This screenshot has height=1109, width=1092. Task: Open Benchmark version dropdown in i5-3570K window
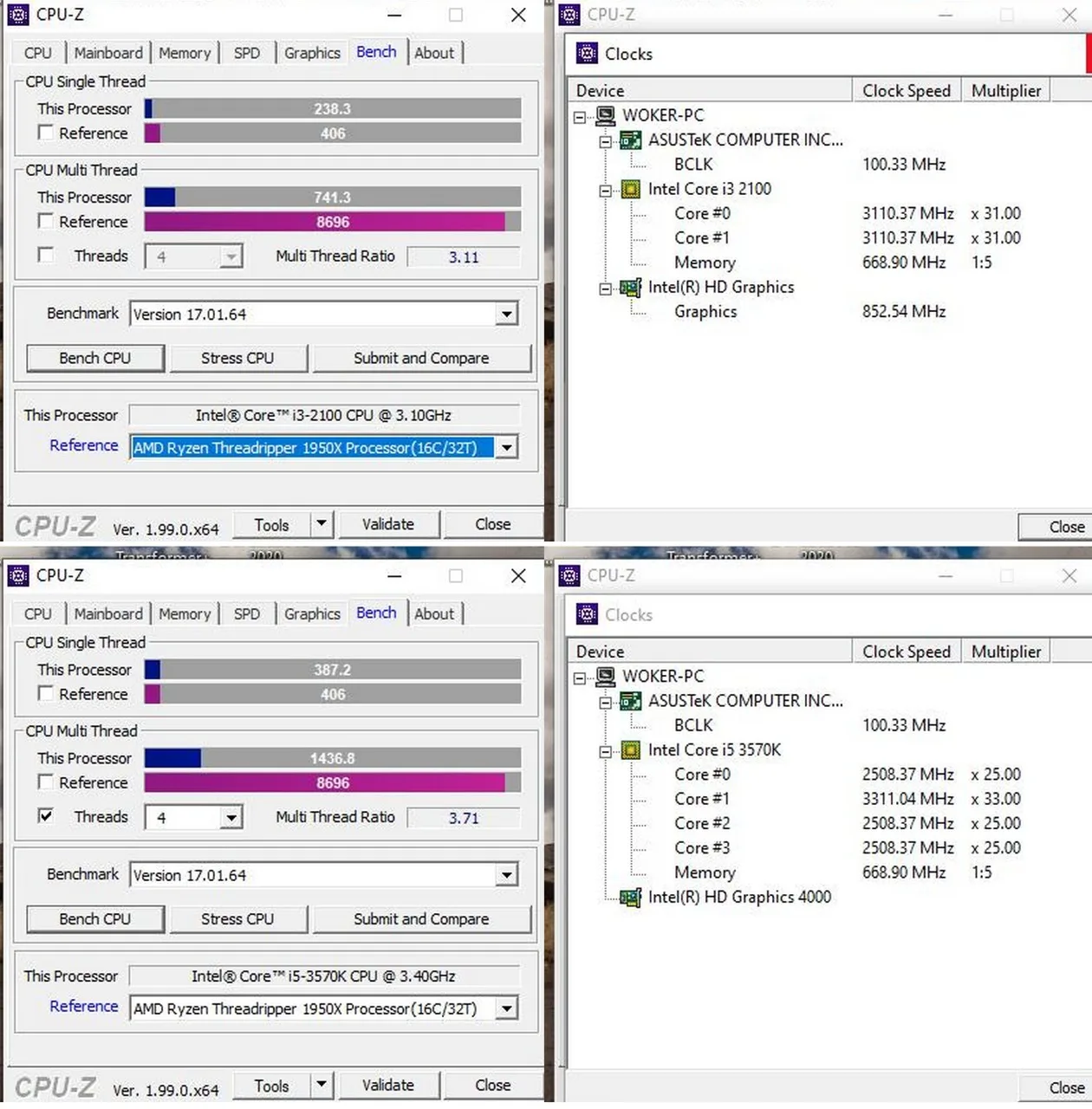click(x=507, y=874)
